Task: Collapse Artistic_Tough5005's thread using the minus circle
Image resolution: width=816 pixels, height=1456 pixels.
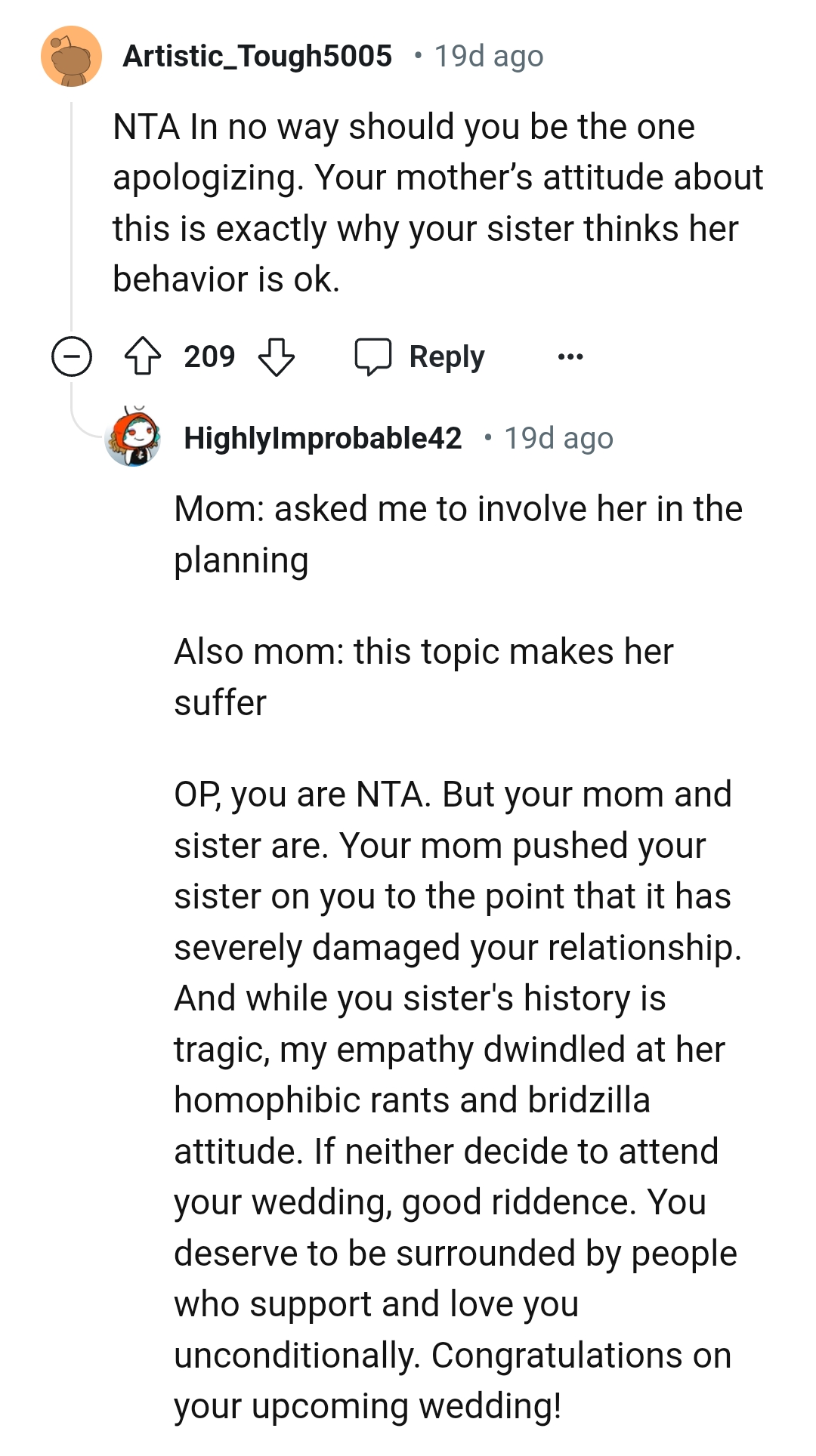Action: click(71, 356)
